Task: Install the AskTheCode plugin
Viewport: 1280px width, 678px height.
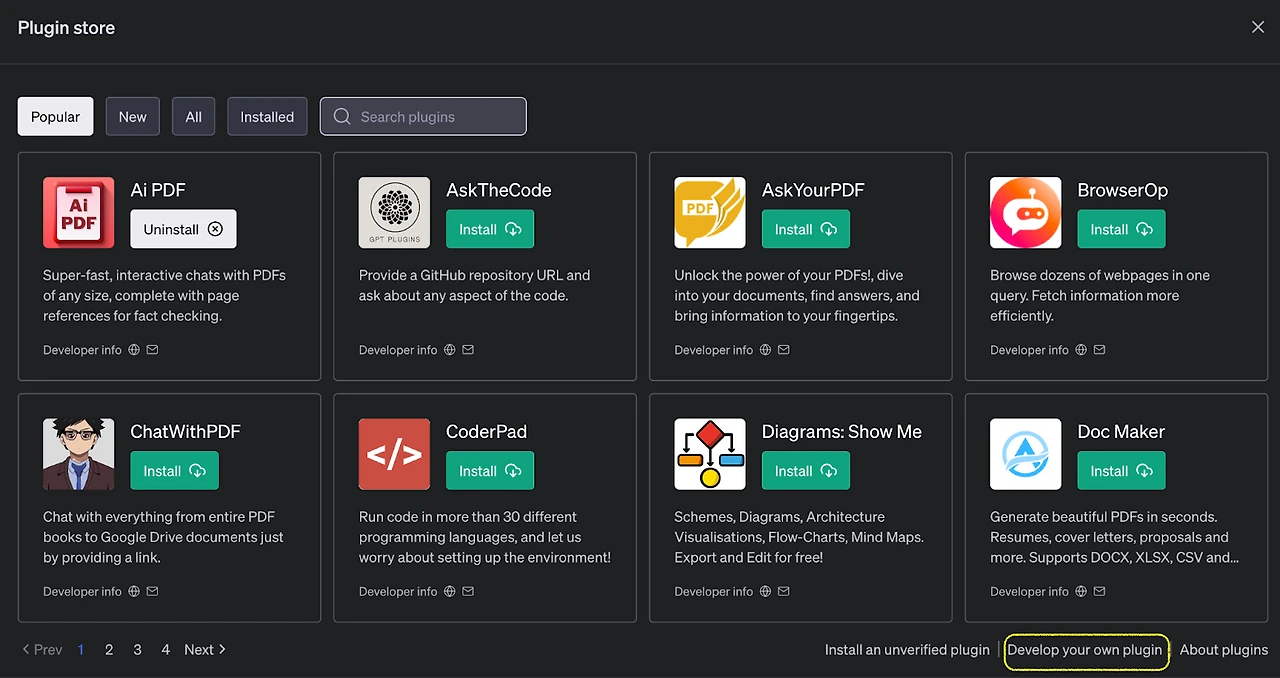Action: [489, 229]
